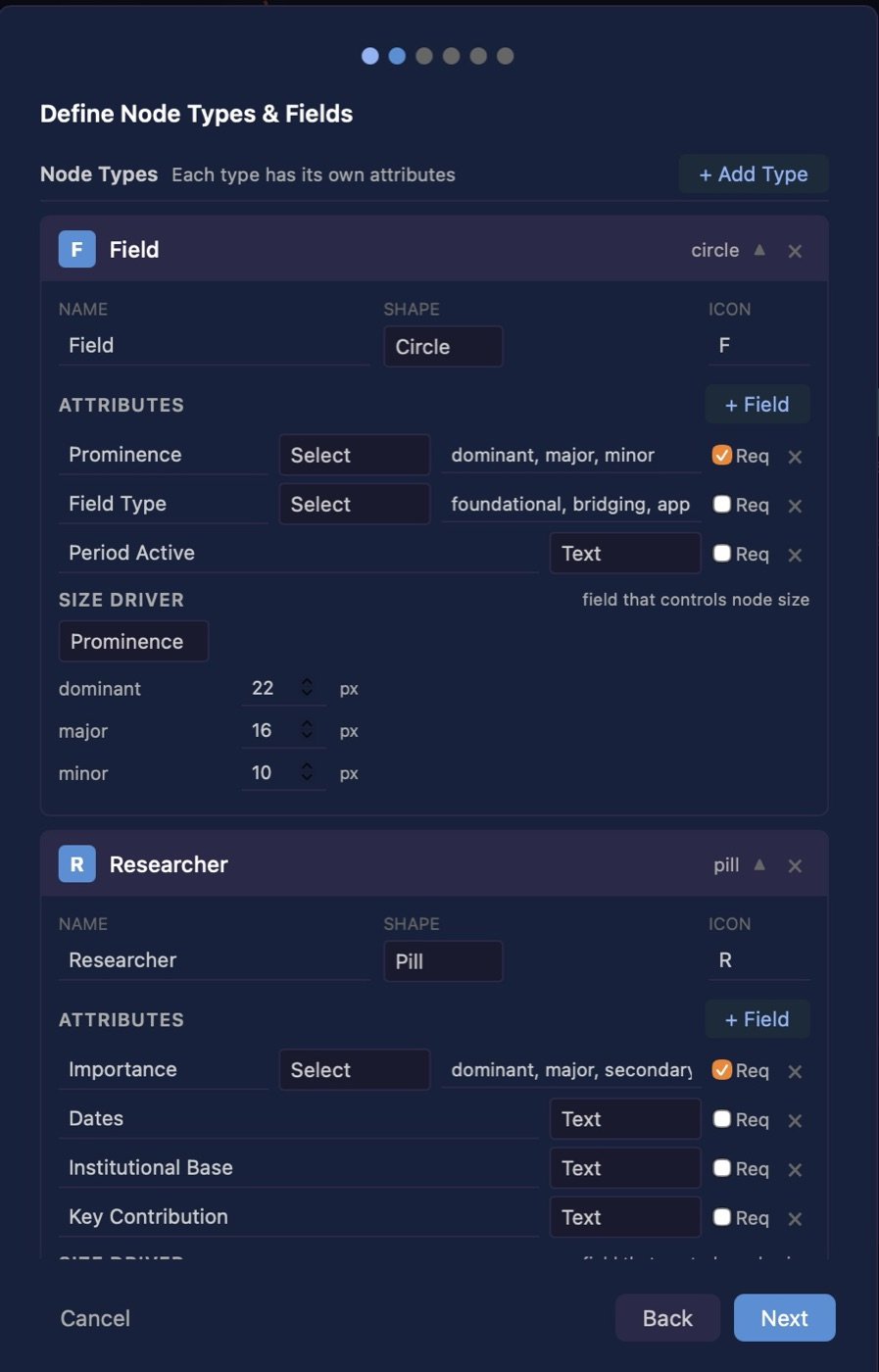Go to the third wizard step dot

pyautogui.click(x=424, y=56)
